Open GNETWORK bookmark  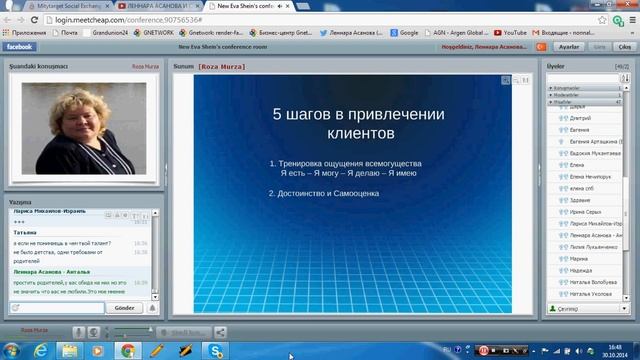153,33
